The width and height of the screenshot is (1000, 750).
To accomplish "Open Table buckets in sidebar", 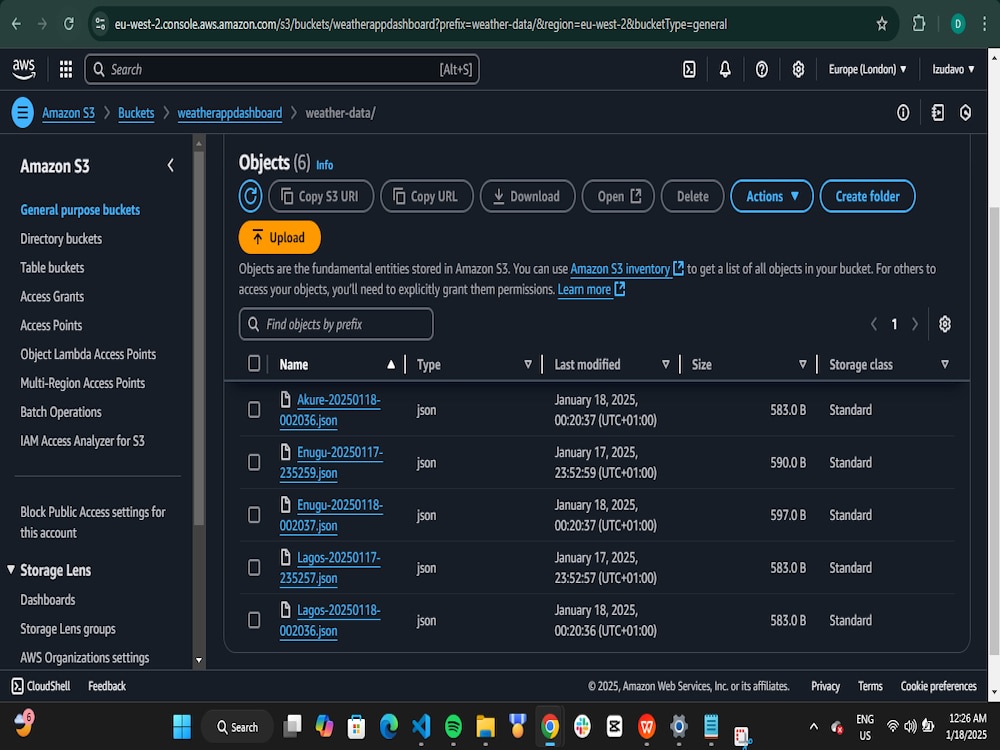I will [52, 267].
